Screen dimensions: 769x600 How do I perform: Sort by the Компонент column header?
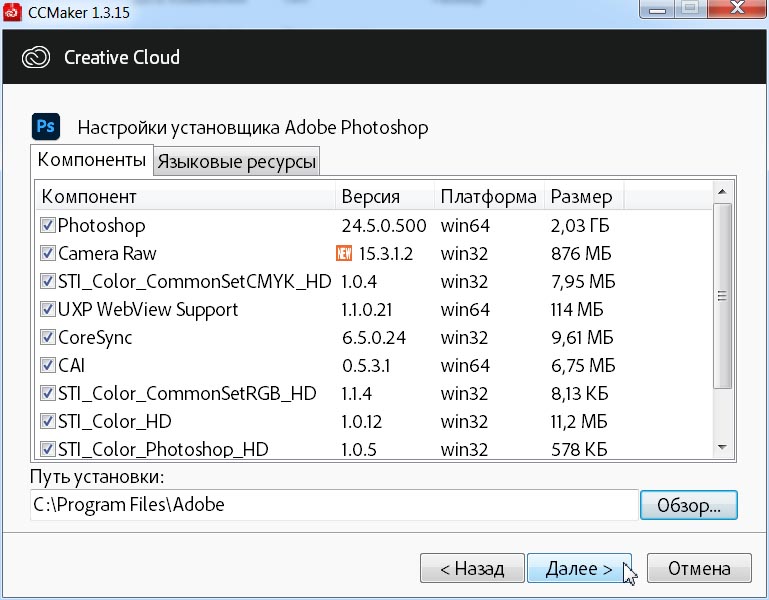tap(185, 196)
